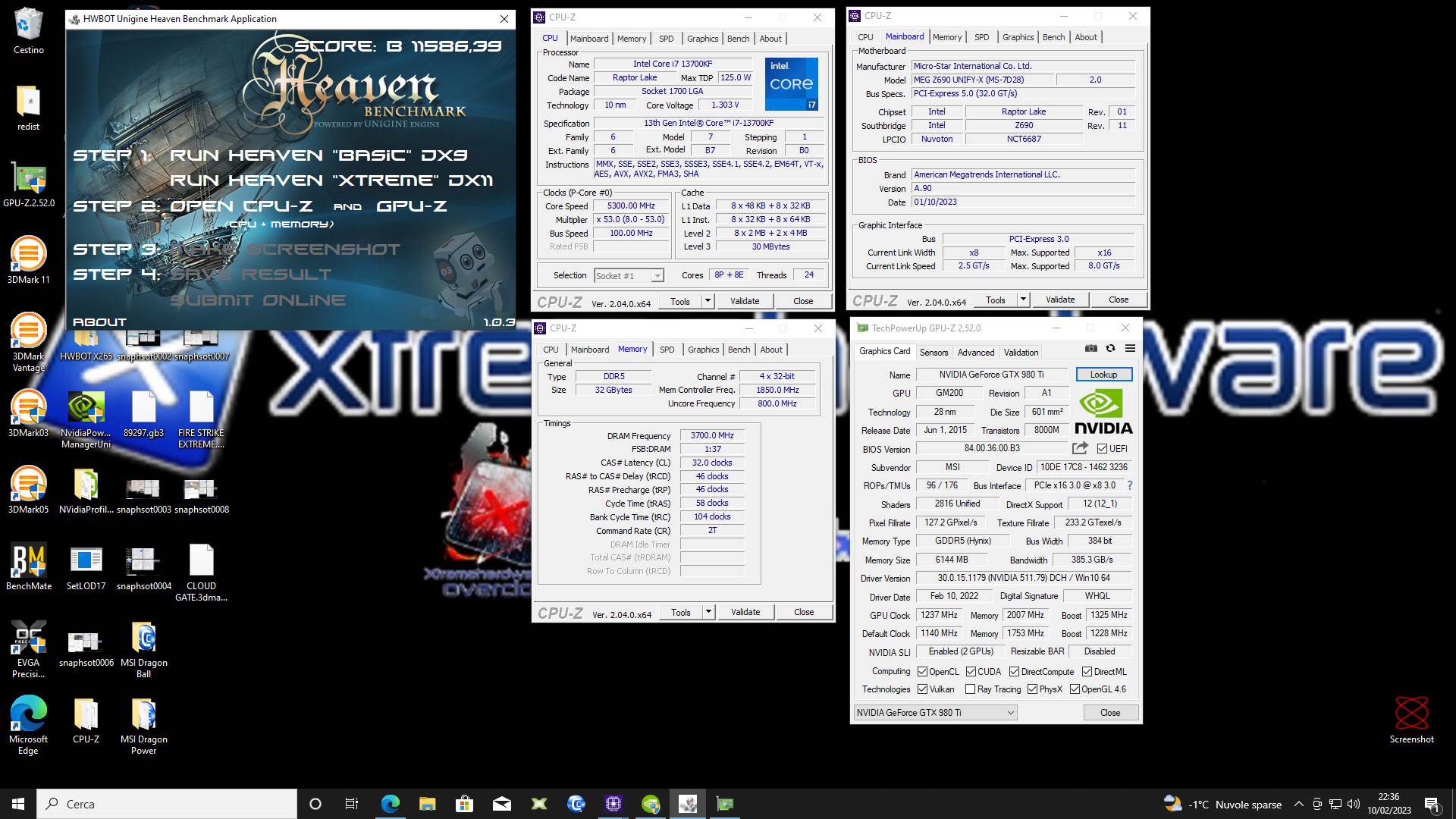The width and height of the screenshot is (1456, 819).
Task: Open the weather widget Nuvole sparse
Action: 1222,804
